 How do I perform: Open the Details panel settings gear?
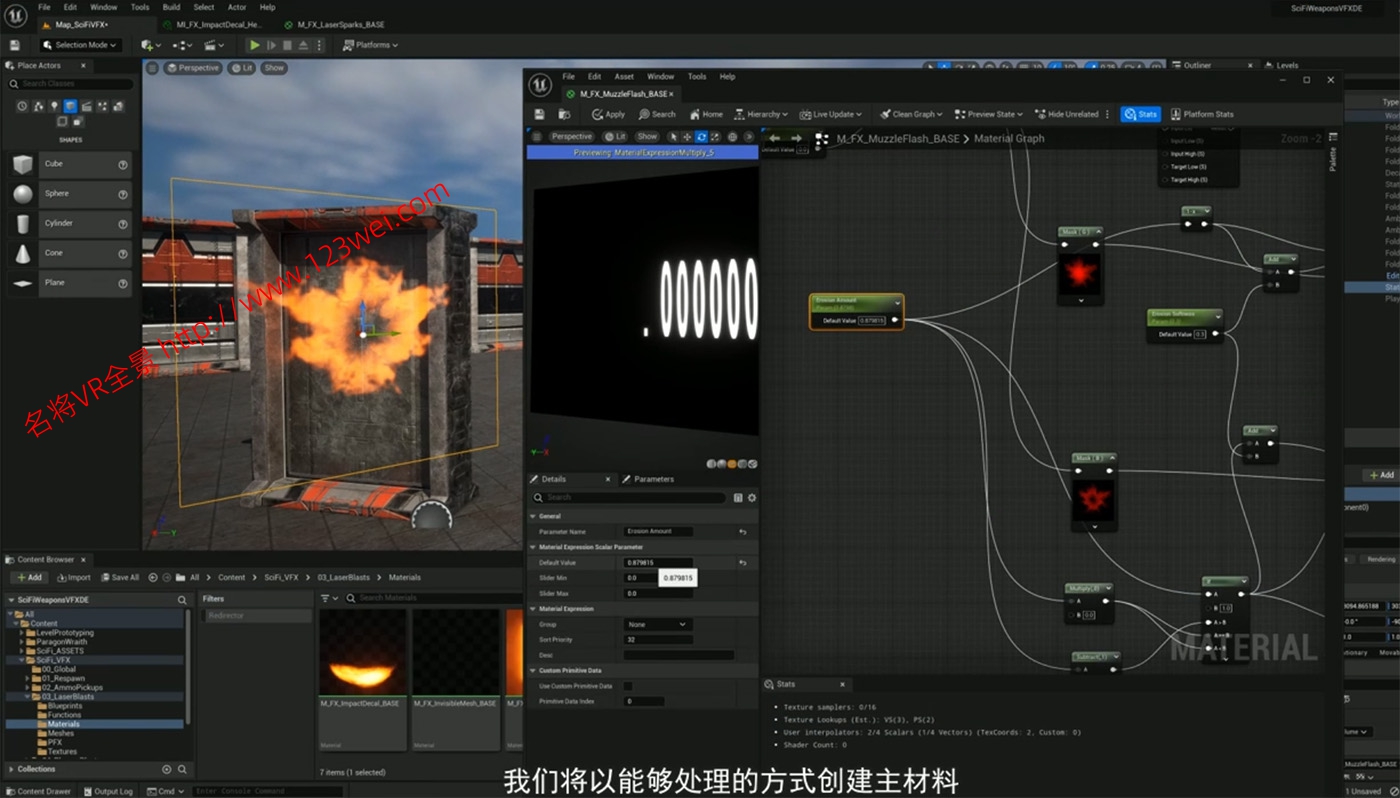(752, 497)
